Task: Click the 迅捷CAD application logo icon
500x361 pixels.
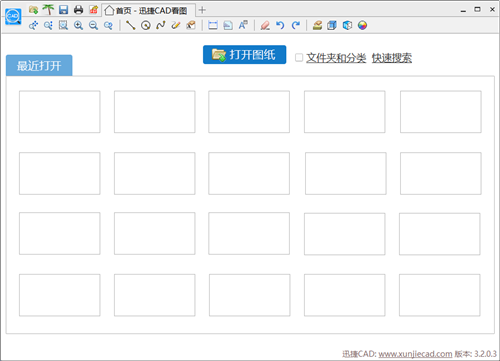Action: [x=13, y=16]
